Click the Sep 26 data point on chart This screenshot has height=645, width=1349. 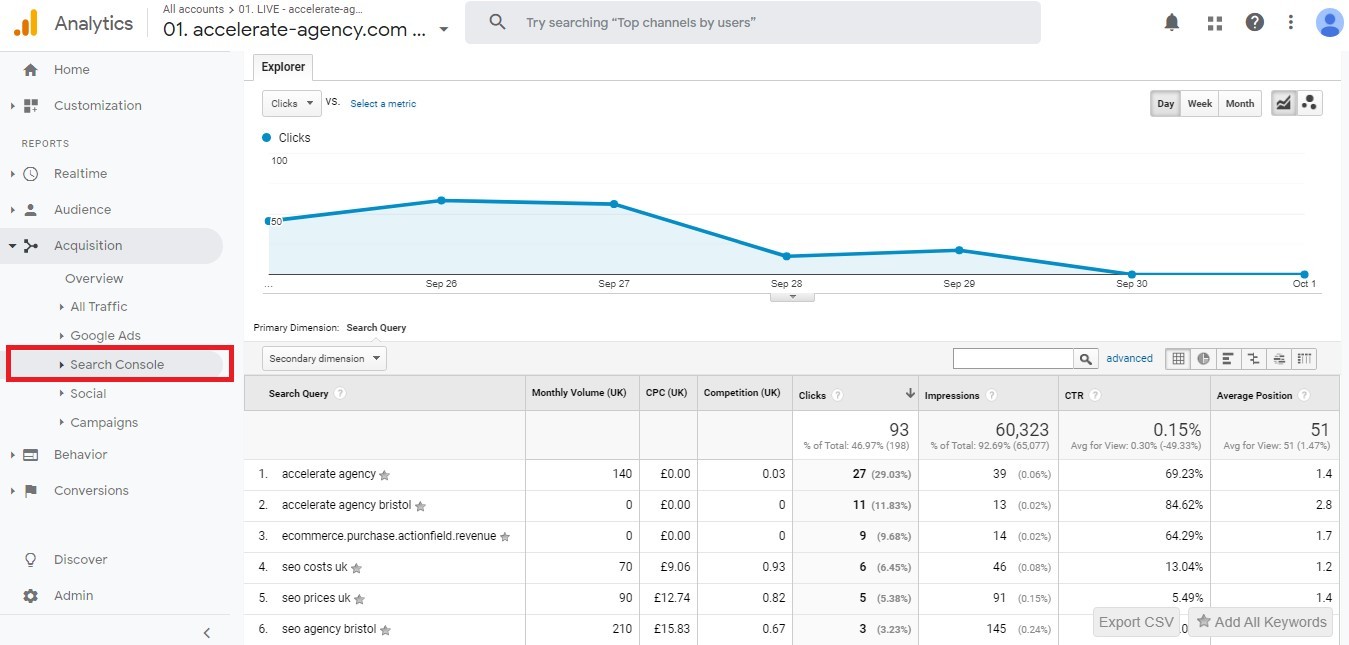tap(441, 200)
